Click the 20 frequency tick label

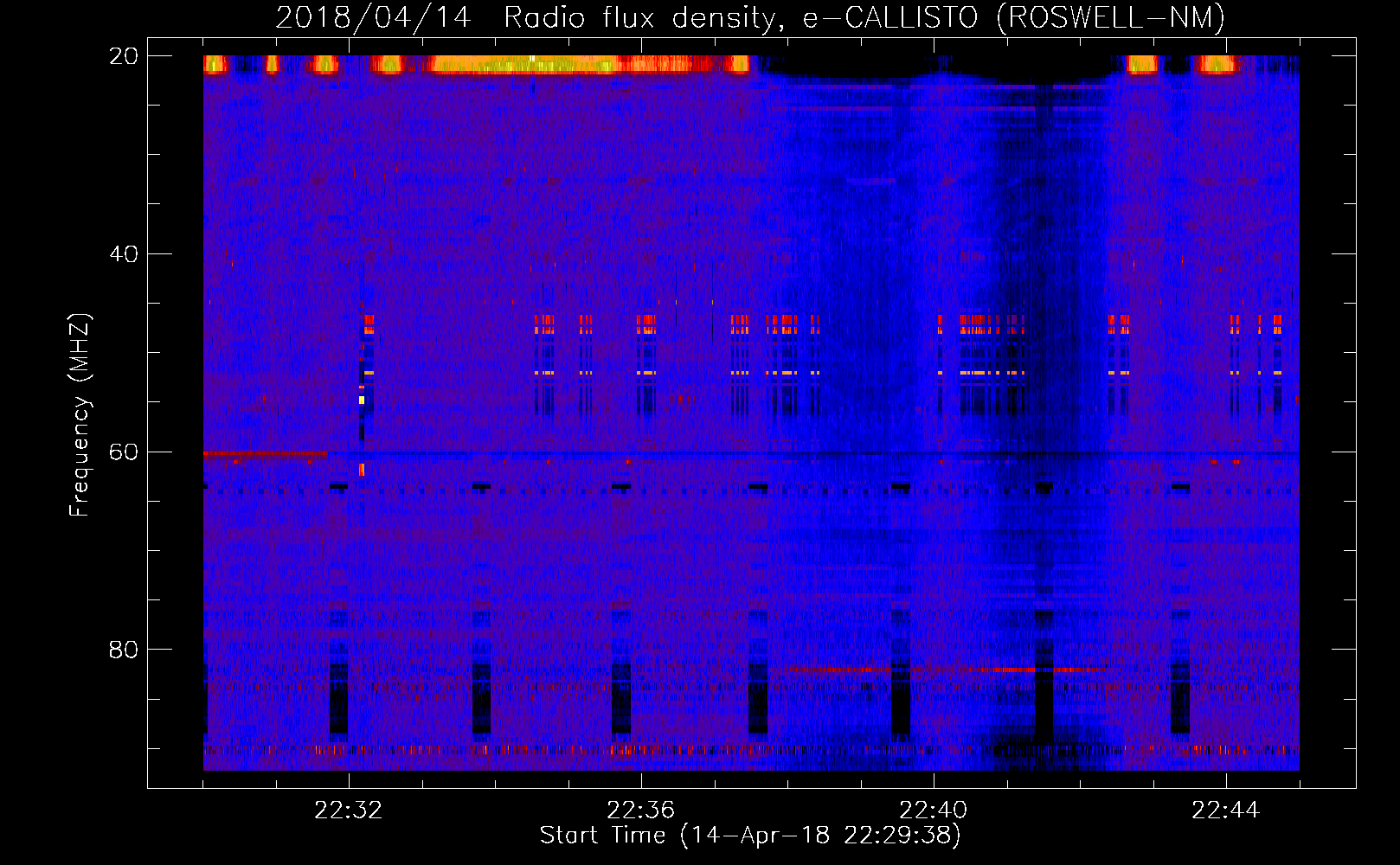(123, 56)
